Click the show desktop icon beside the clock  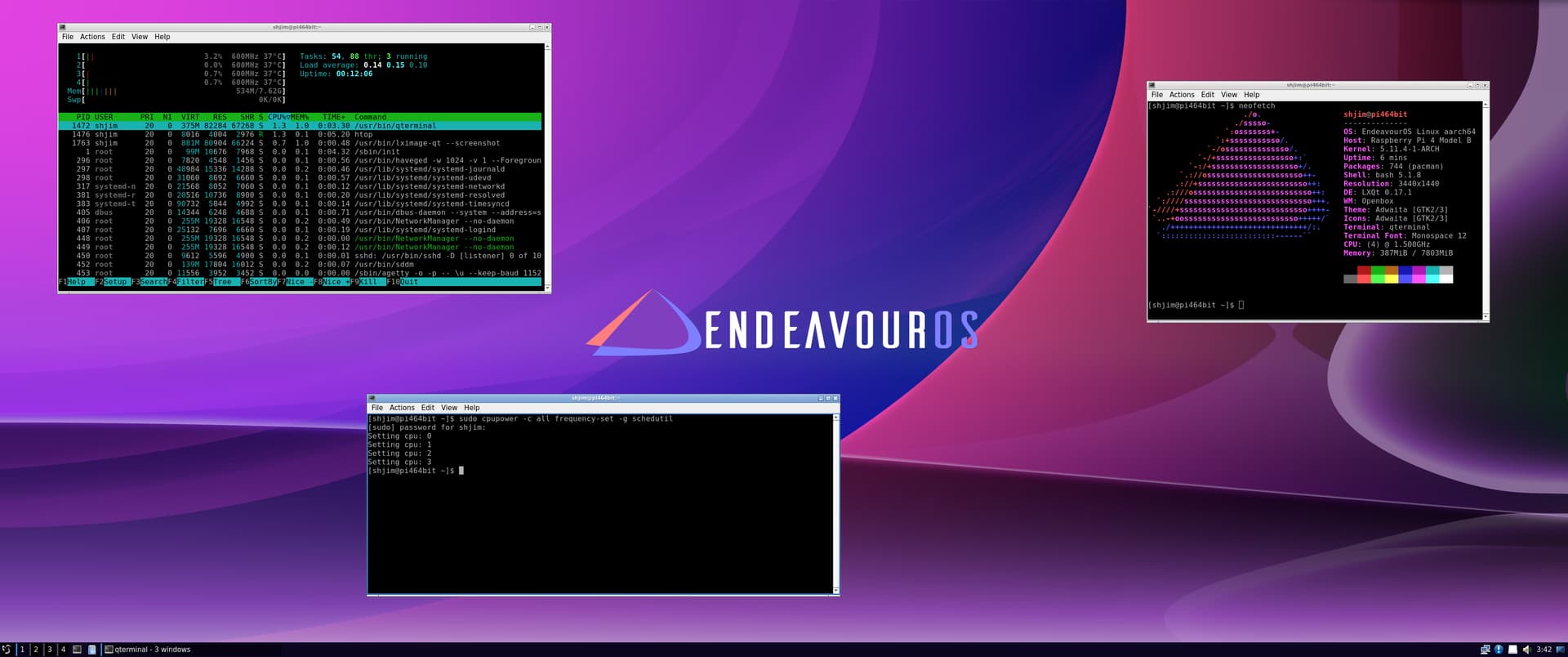[x=1561, y=650]
